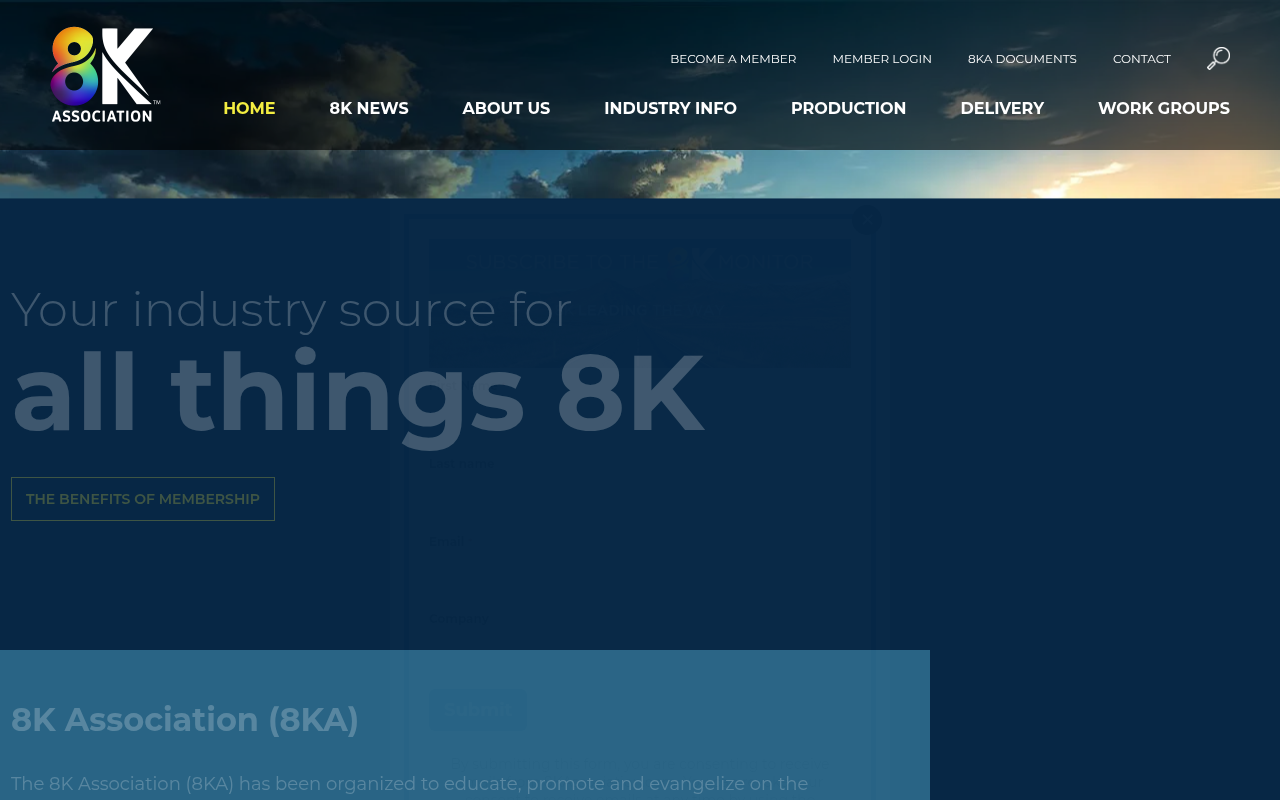This screenshot has height=800, width=1280.
Task: Open the About Us menu
Action: pyautogui.click(x=506, y=108)
